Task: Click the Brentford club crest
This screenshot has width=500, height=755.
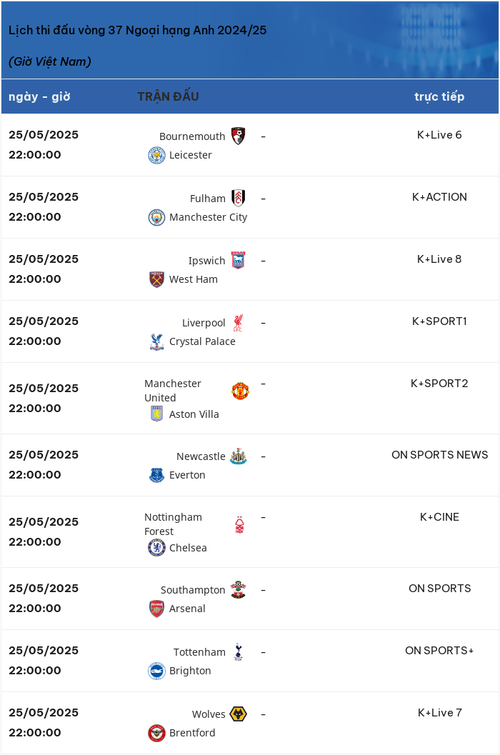Action: [157, 733]
